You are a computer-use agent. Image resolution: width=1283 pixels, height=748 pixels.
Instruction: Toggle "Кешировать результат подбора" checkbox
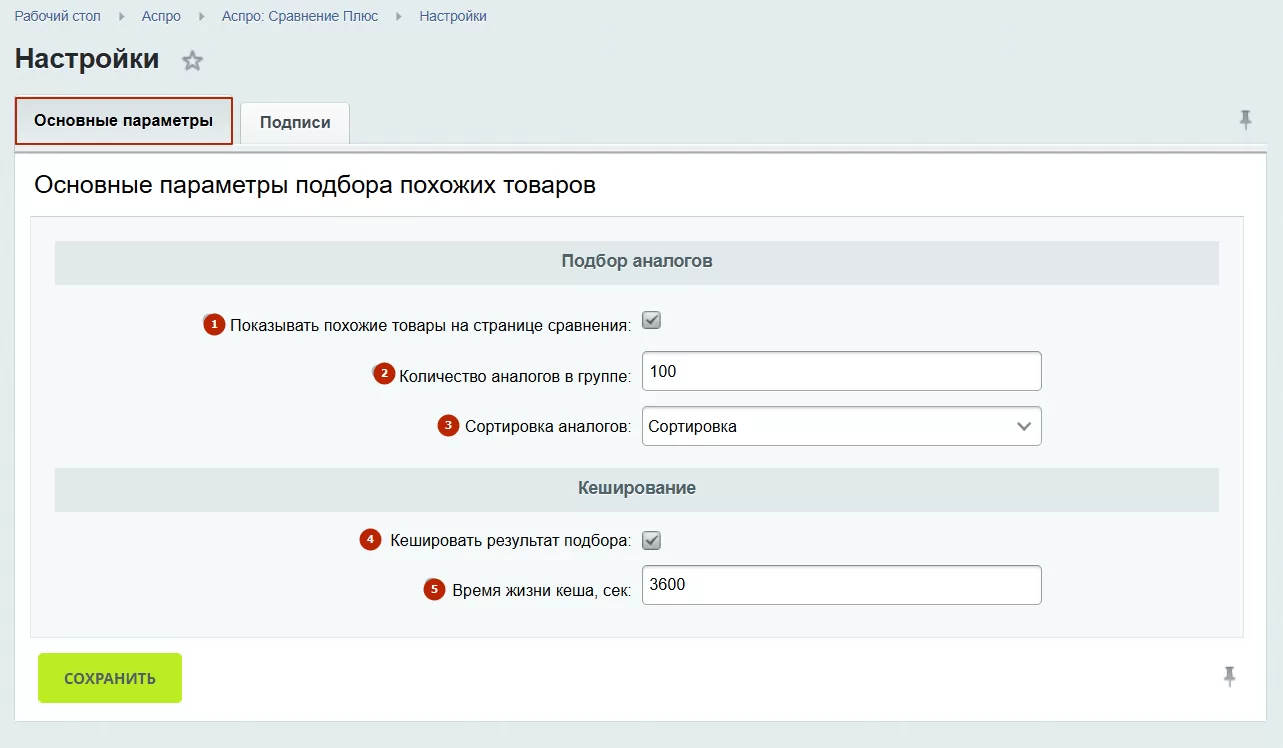[x=652, y=541]
